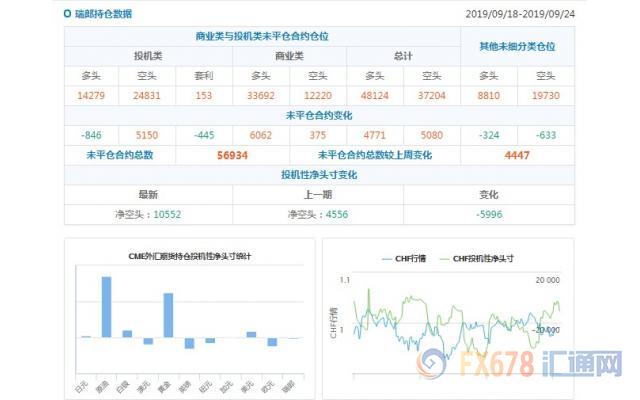Select the value 37204
640x400 pixels.
click(x=432, y=96)
